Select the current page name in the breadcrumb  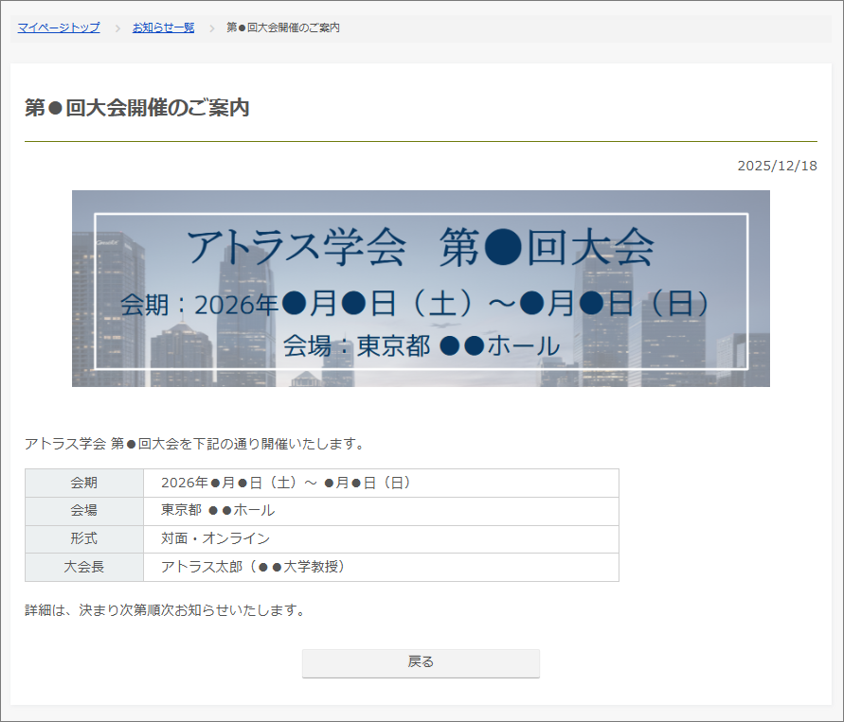click(283, 28)
